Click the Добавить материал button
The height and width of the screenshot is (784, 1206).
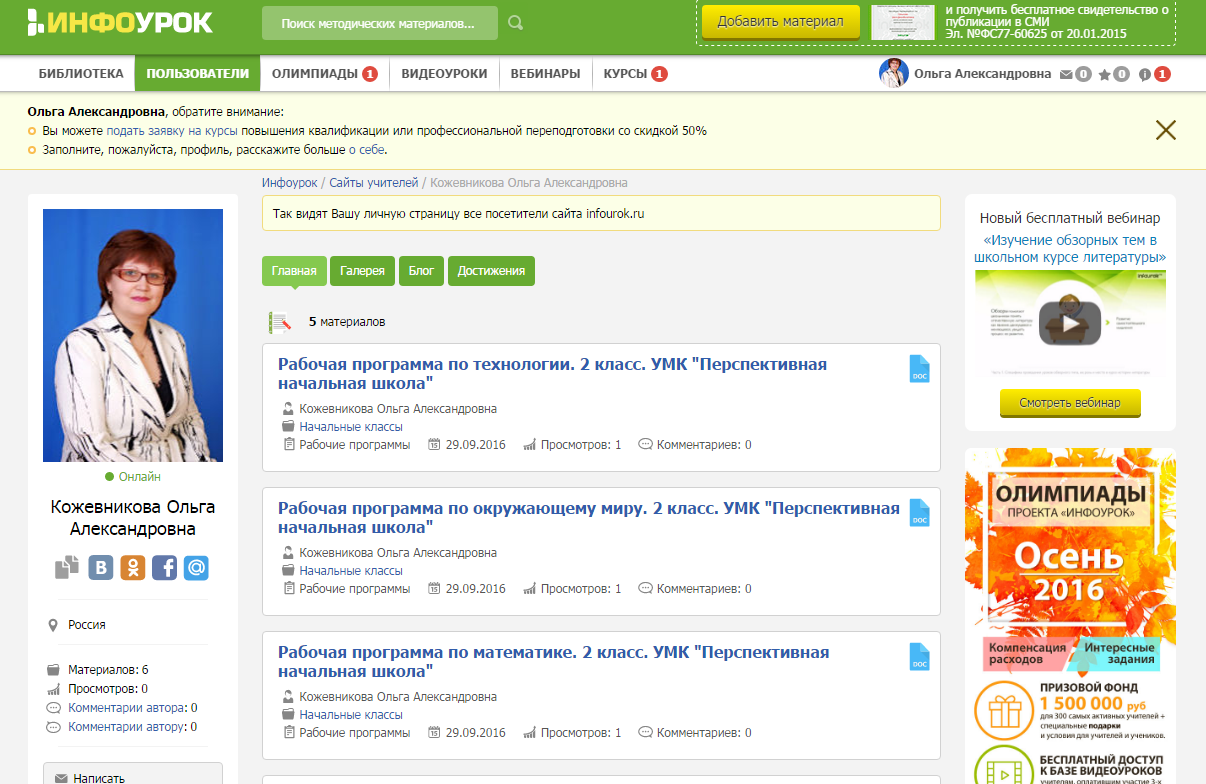(x=779, y=21)
